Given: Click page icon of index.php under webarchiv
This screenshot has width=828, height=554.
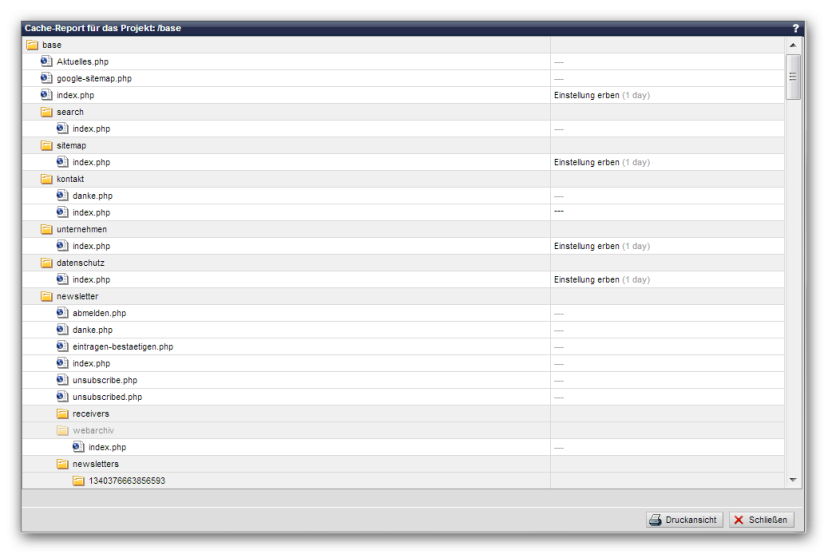Looking at the screenshot, I should [x=78, y=447].
